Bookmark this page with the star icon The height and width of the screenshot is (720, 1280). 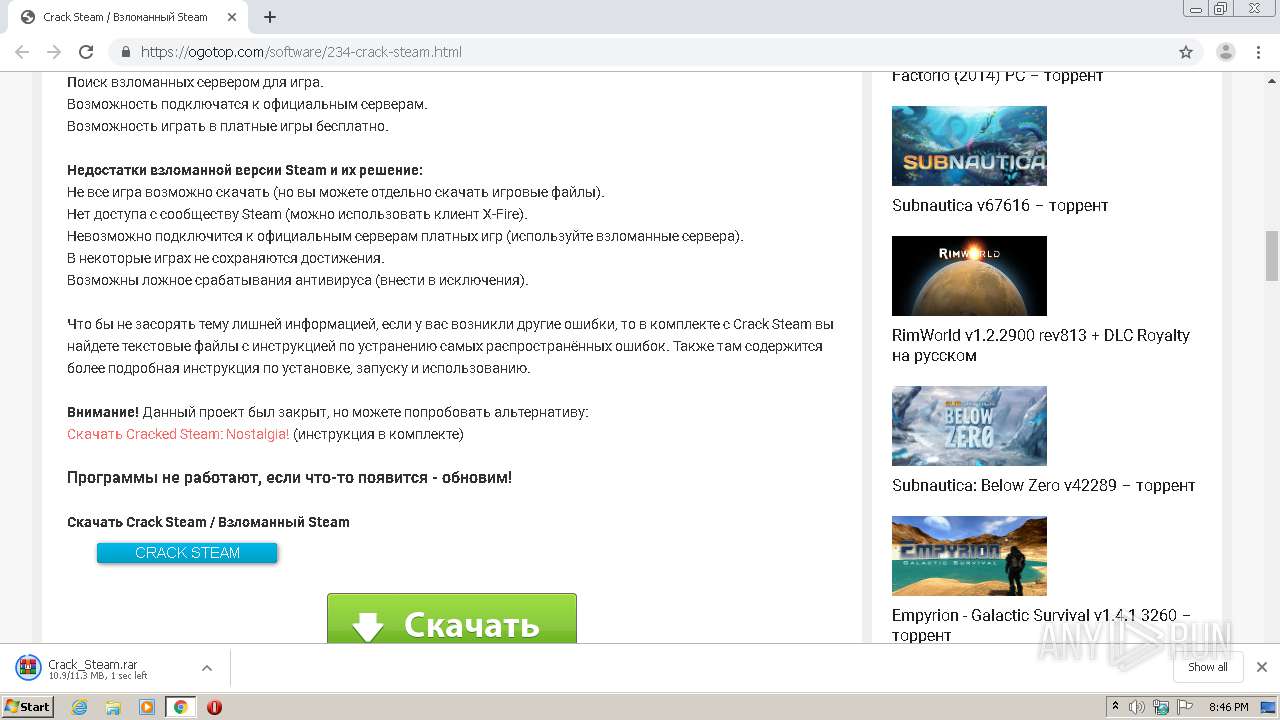click(x=1186, y=52)
